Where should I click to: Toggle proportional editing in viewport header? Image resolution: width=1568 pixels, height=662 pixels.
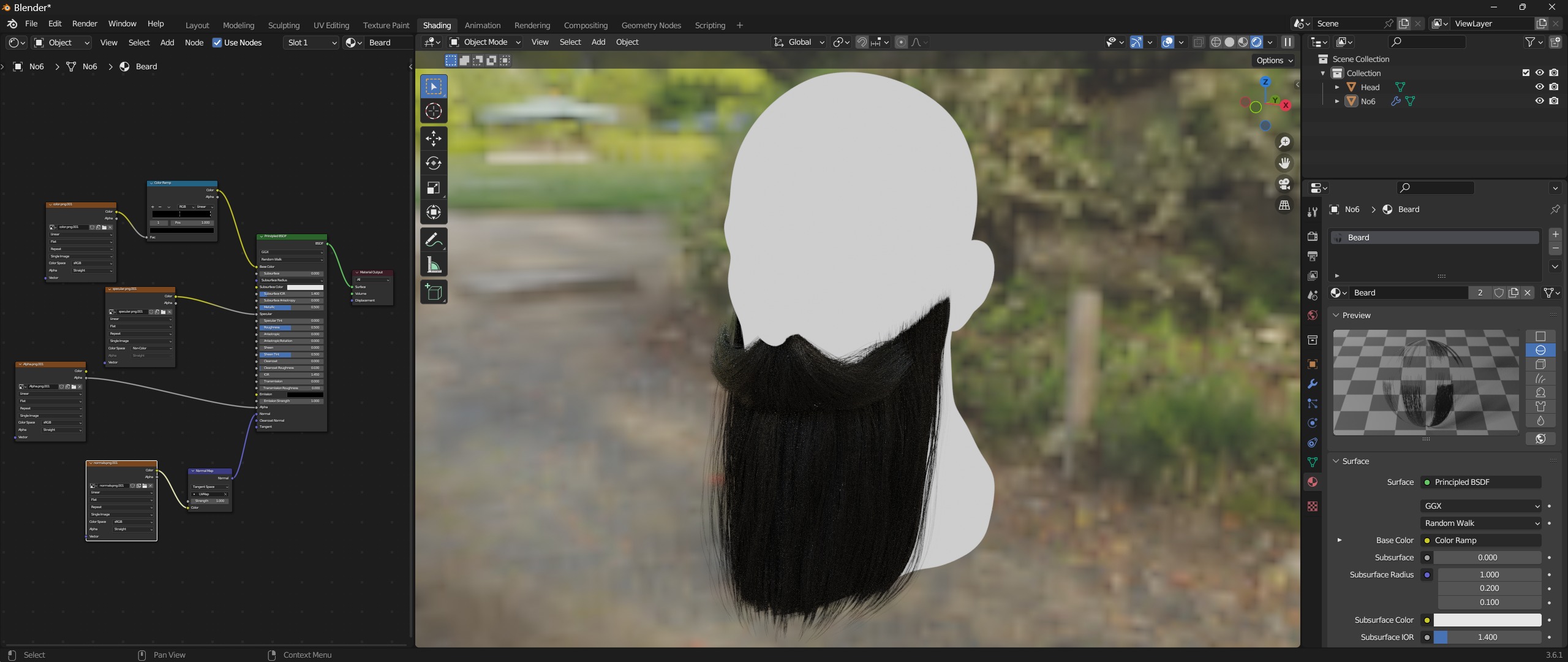click(x=901, y=42)
